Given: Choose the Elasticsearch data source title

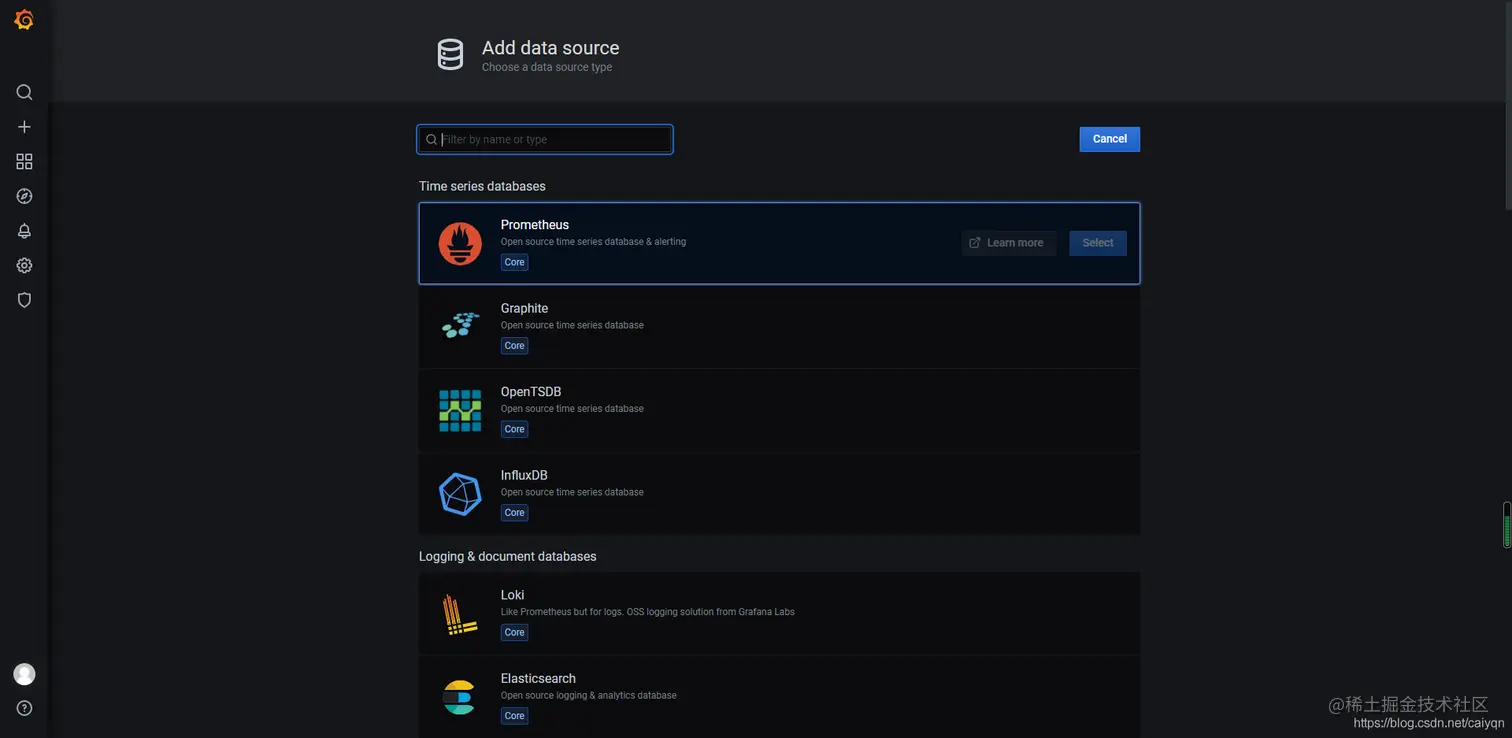Looking at the screenshot, I should pyautogui.click(x=538, y=678).
